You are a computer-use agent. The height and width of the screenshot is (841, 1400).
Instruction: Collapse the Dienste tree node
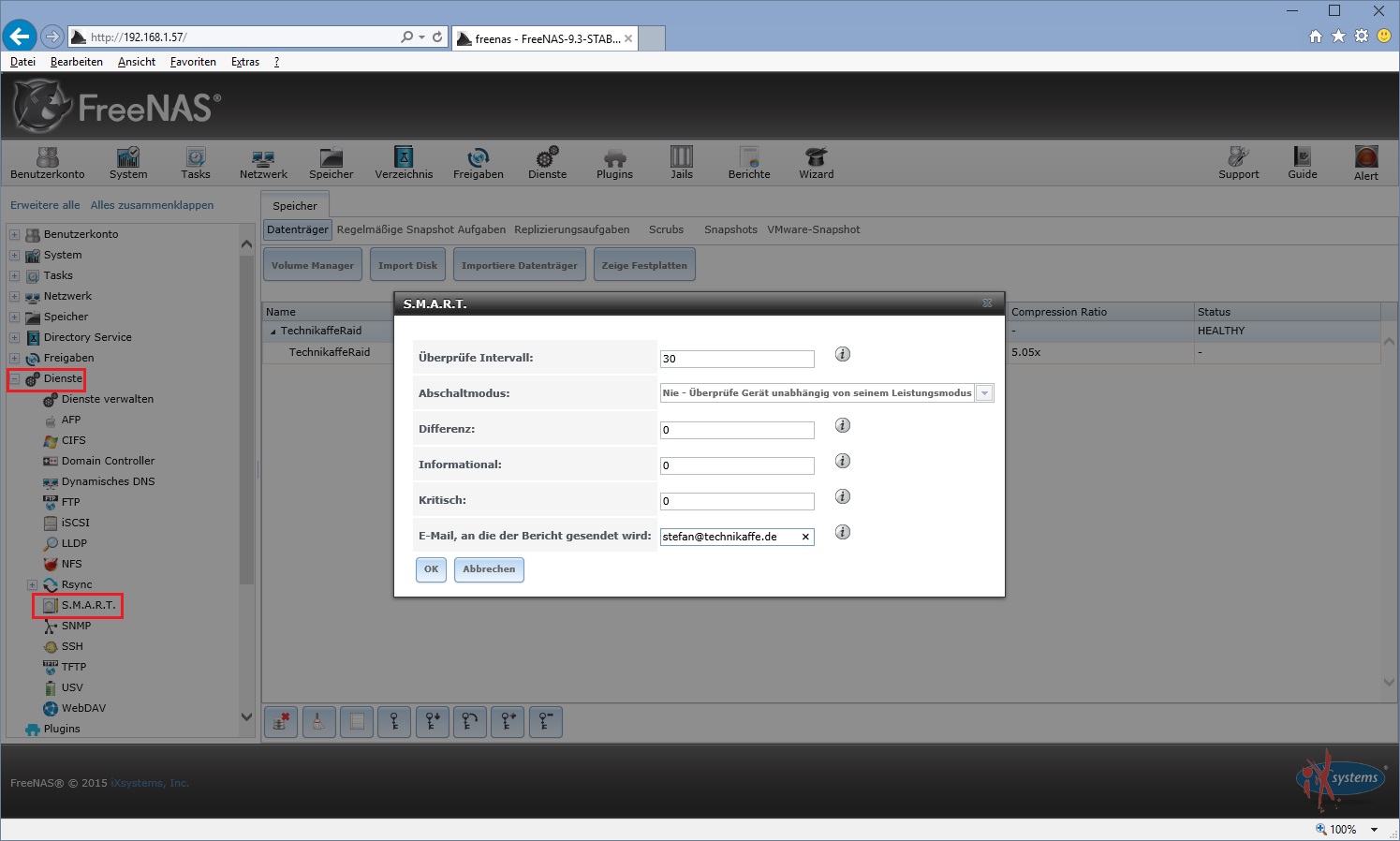pyautogui.click(x=14, y=378)
